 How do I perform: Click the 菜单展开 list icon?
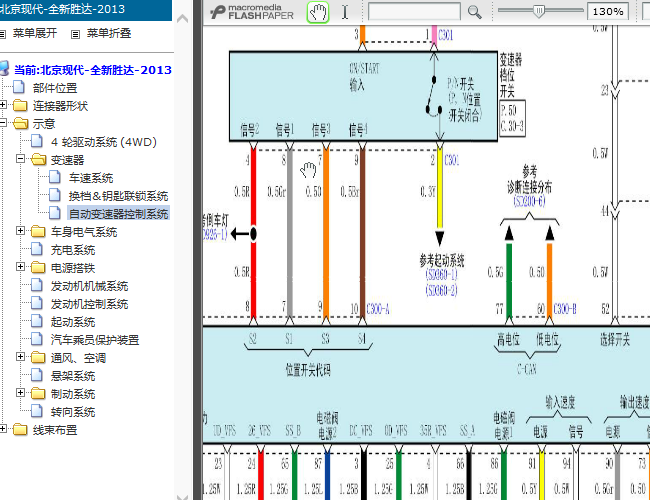2,34
